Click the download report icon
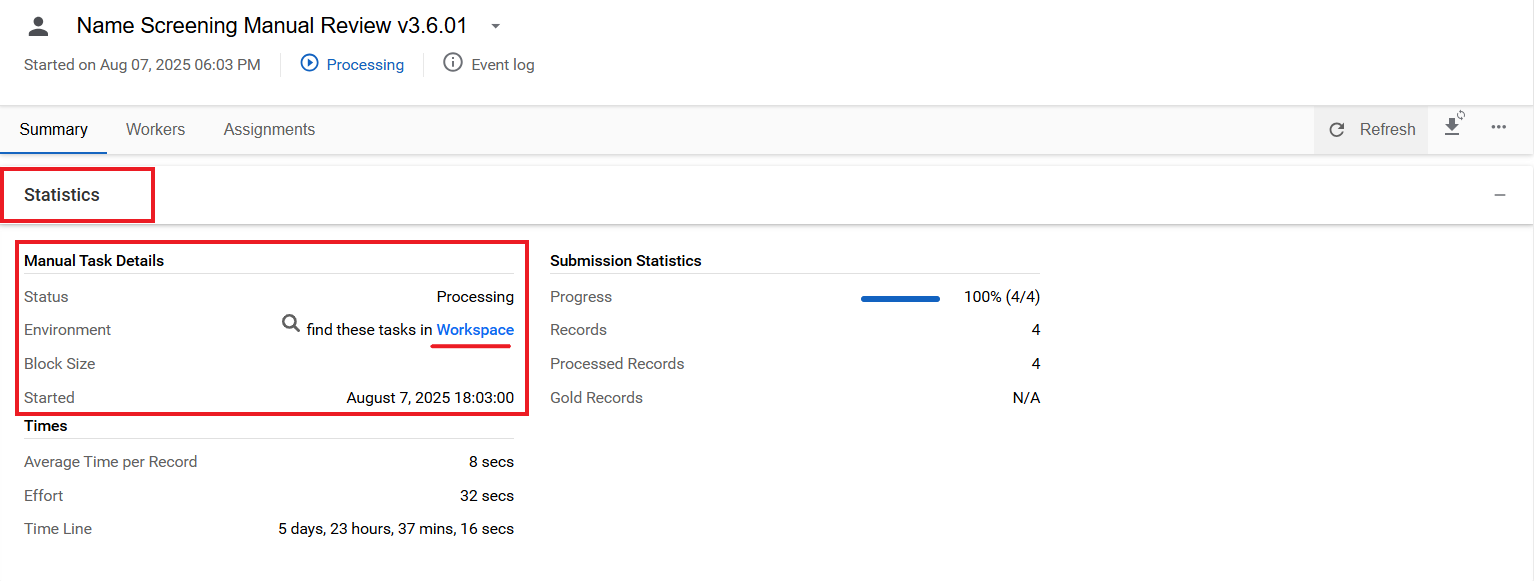 point(1453,126)
